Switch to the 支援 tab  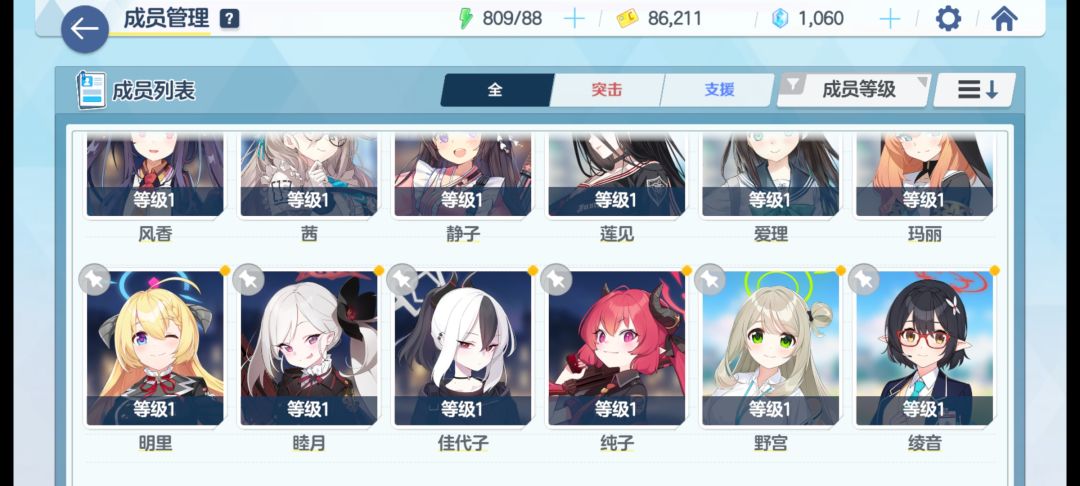[718, 89]
